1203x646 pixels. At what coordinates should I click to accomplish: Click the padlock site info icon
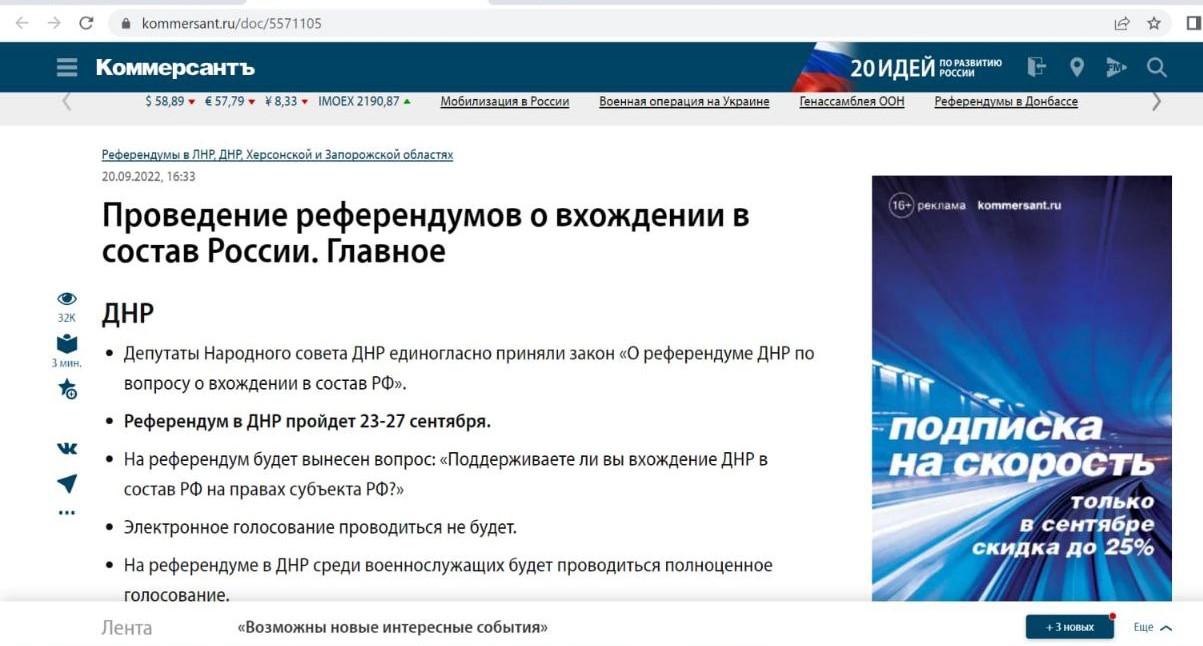tap(126, 23)
